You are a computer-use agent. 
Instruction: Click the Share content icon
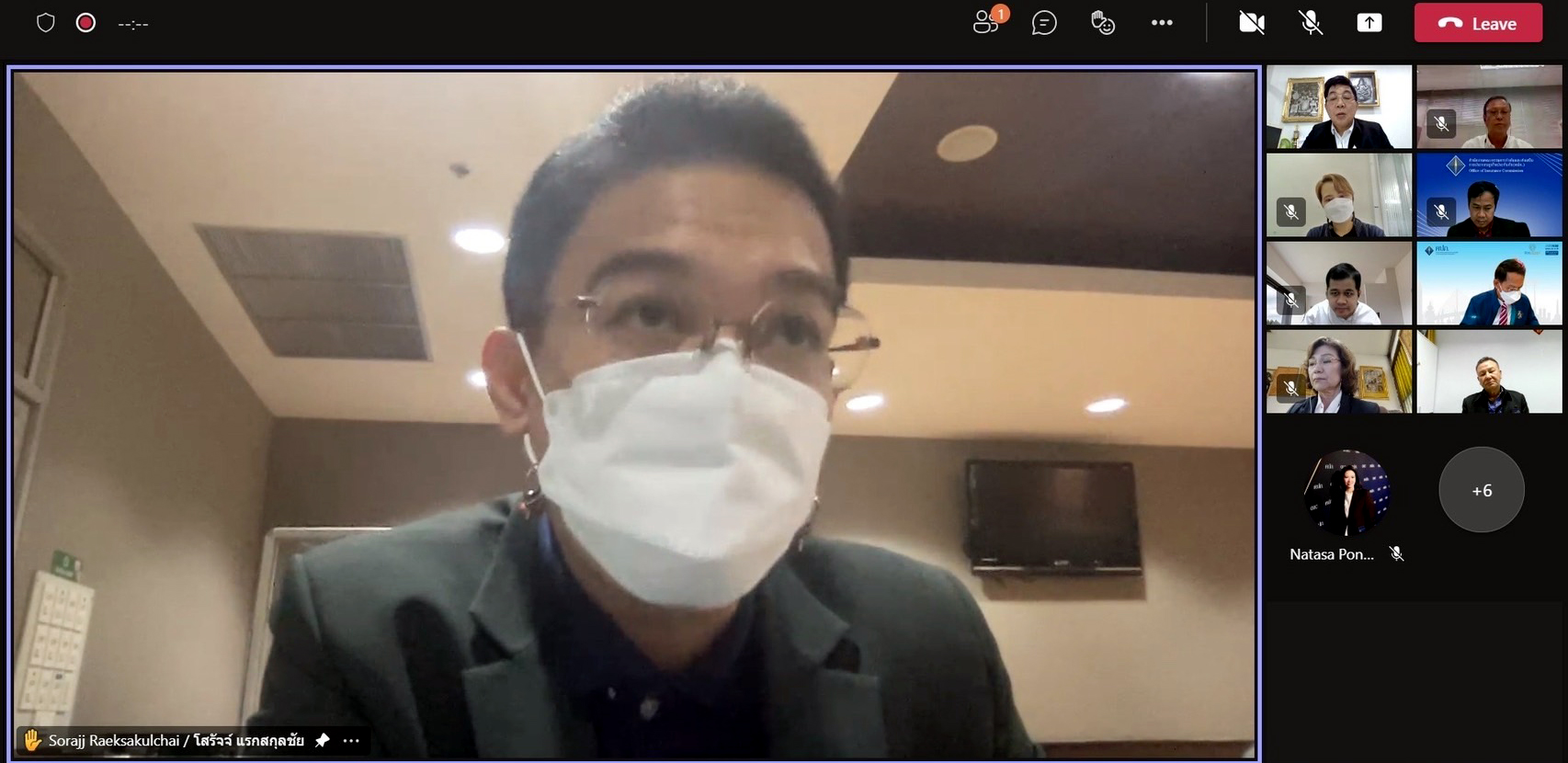pos(1369,23)
